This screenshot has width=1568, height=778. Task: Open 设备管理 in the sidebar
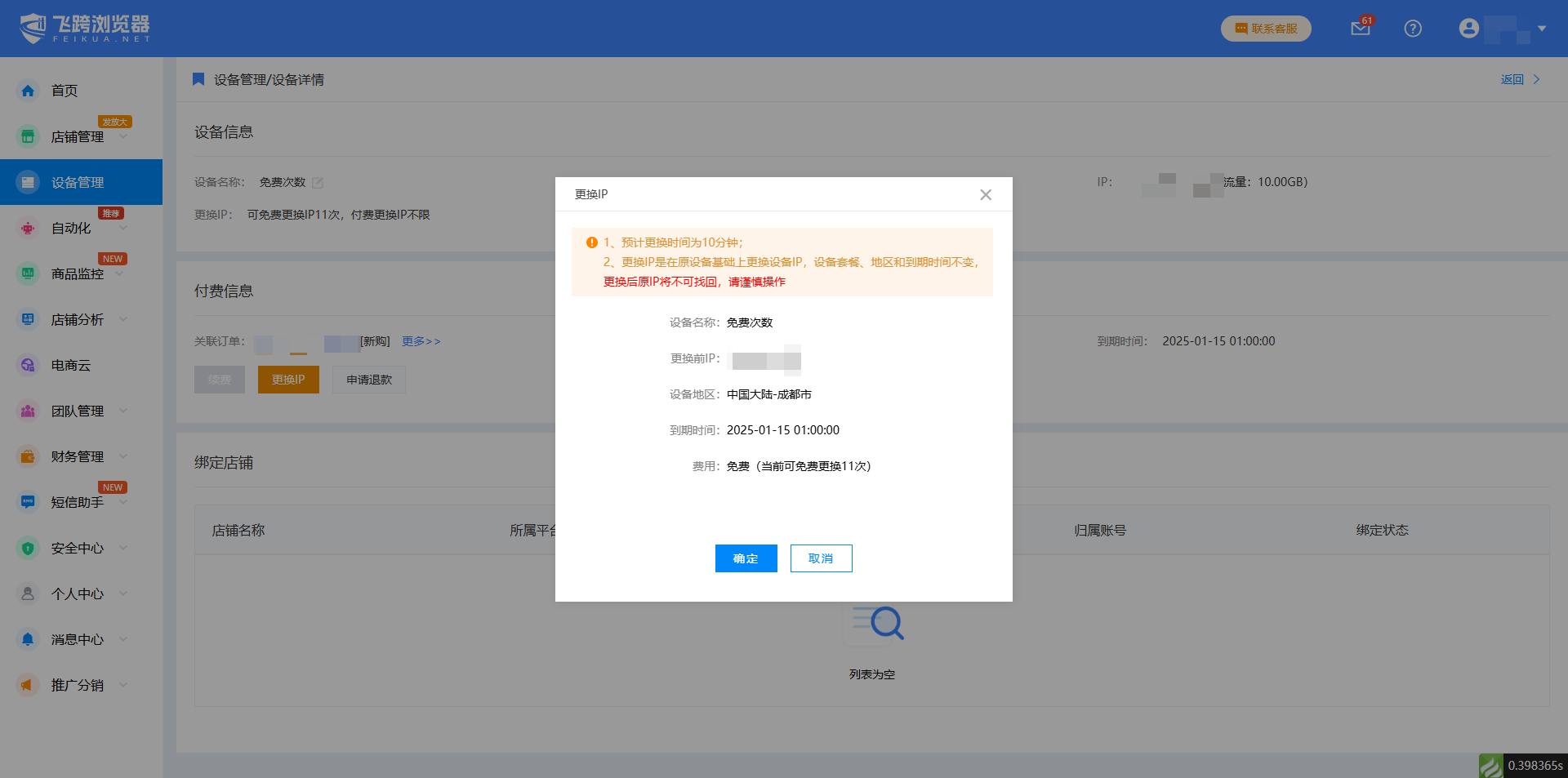[78, 183]
